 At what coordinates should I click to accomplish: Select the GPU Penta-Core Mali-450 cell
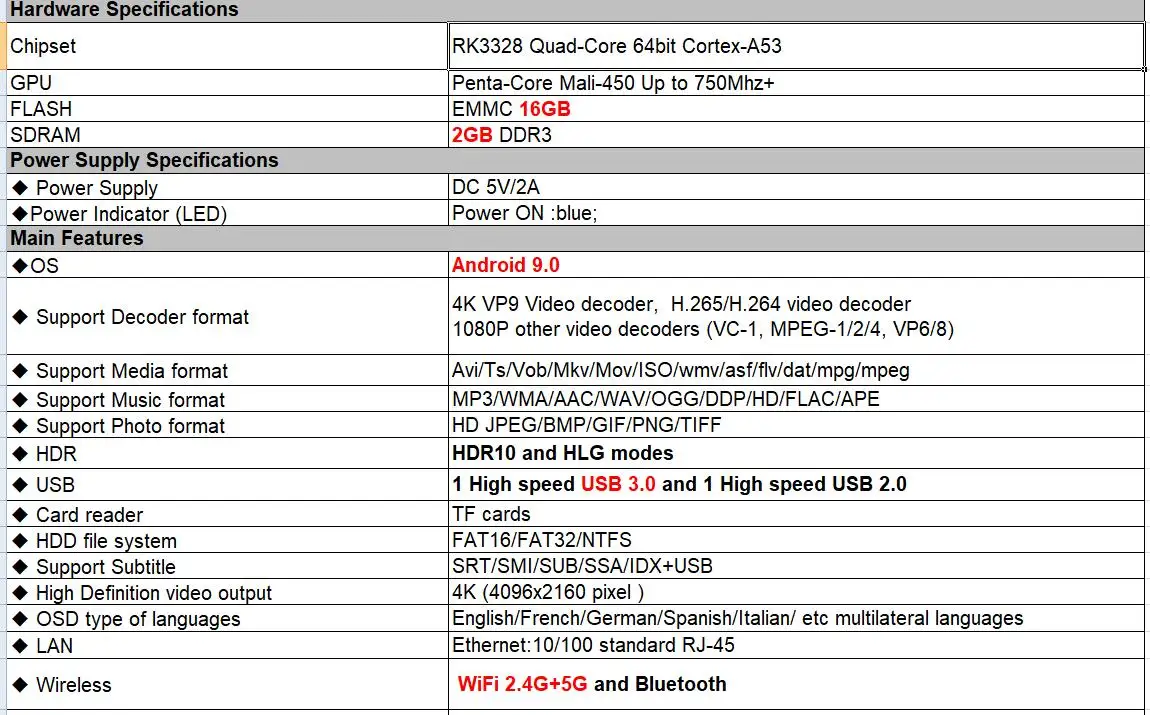click(x=796, y=83)
